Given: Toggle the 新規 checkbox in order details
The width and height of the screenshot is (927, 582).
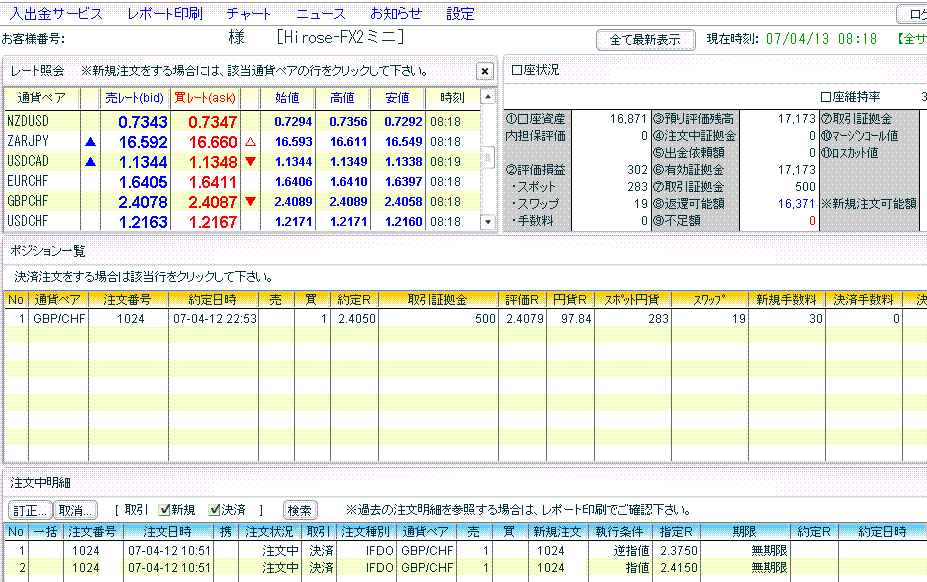Looking at the screenshot, I should [x=165, y=510].
